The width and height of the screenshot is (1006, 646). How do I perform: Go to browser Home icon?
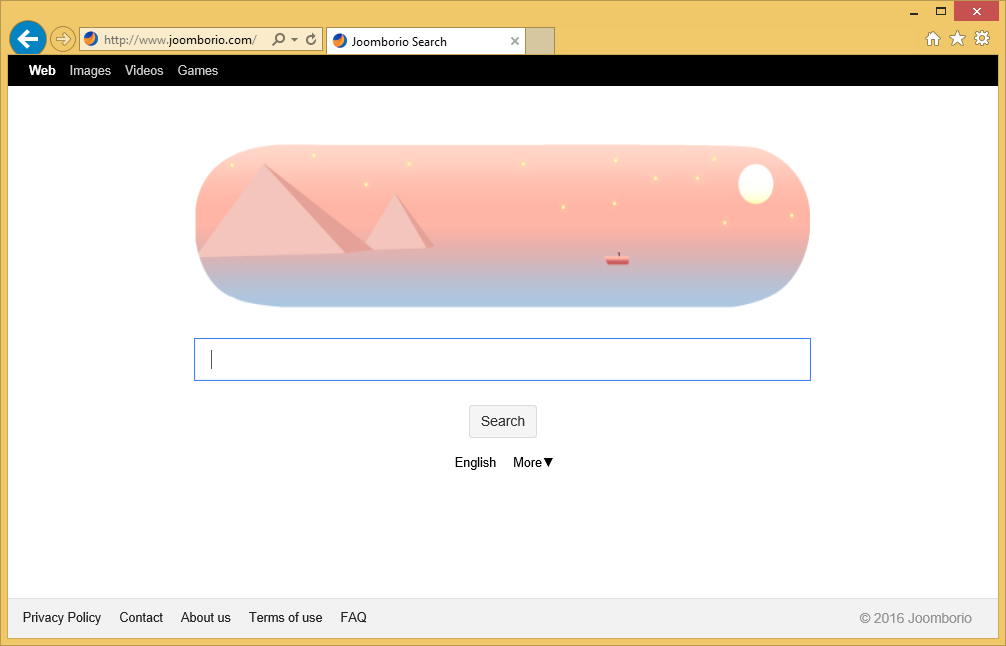pyautogui.click(x=933, y=39)
